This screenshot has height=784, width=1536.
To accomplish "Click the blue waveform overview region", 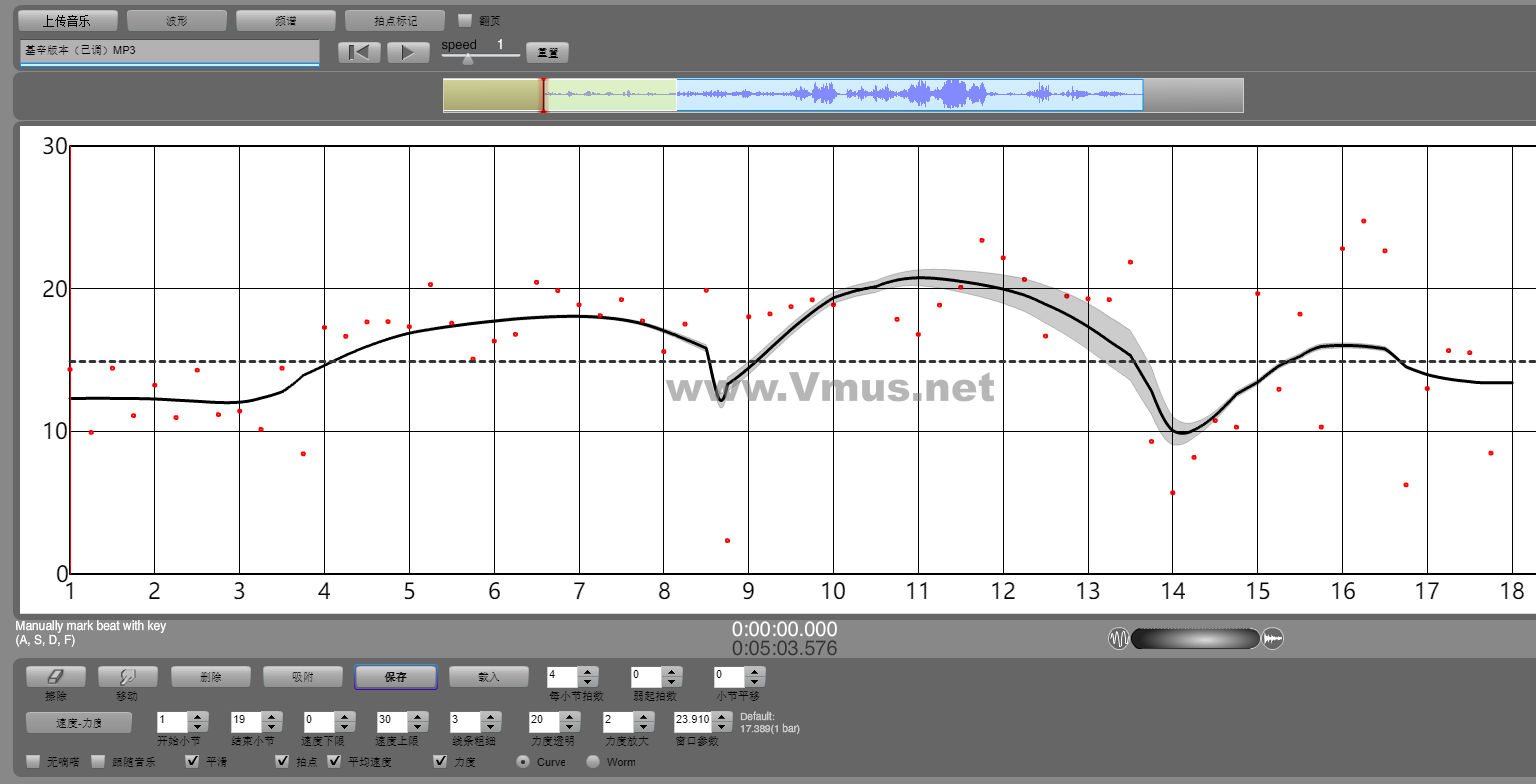I will (x=909, y=95).
